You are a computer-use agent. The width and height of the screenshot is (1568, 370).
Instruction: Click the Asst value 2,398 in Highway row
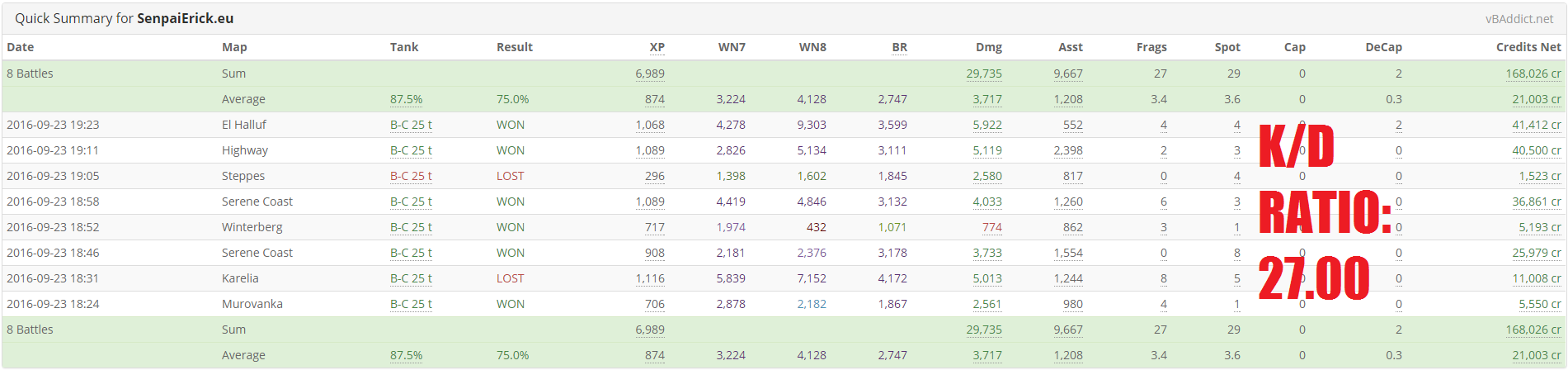pyautogui.click(x=1068, y=150)
